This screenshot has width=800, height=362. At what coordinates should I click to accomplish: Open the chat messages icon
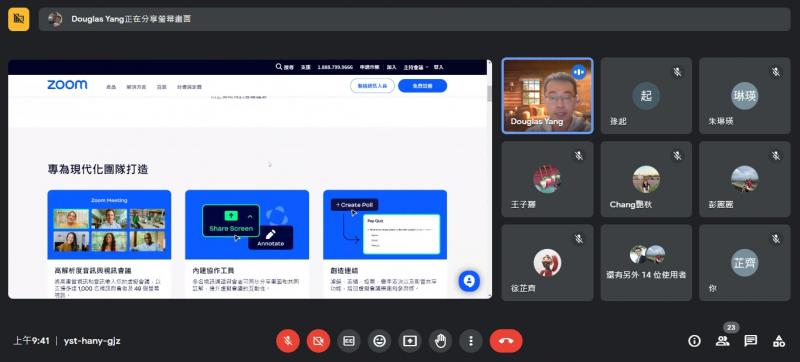pyautogui.click(x=751, y=341)
